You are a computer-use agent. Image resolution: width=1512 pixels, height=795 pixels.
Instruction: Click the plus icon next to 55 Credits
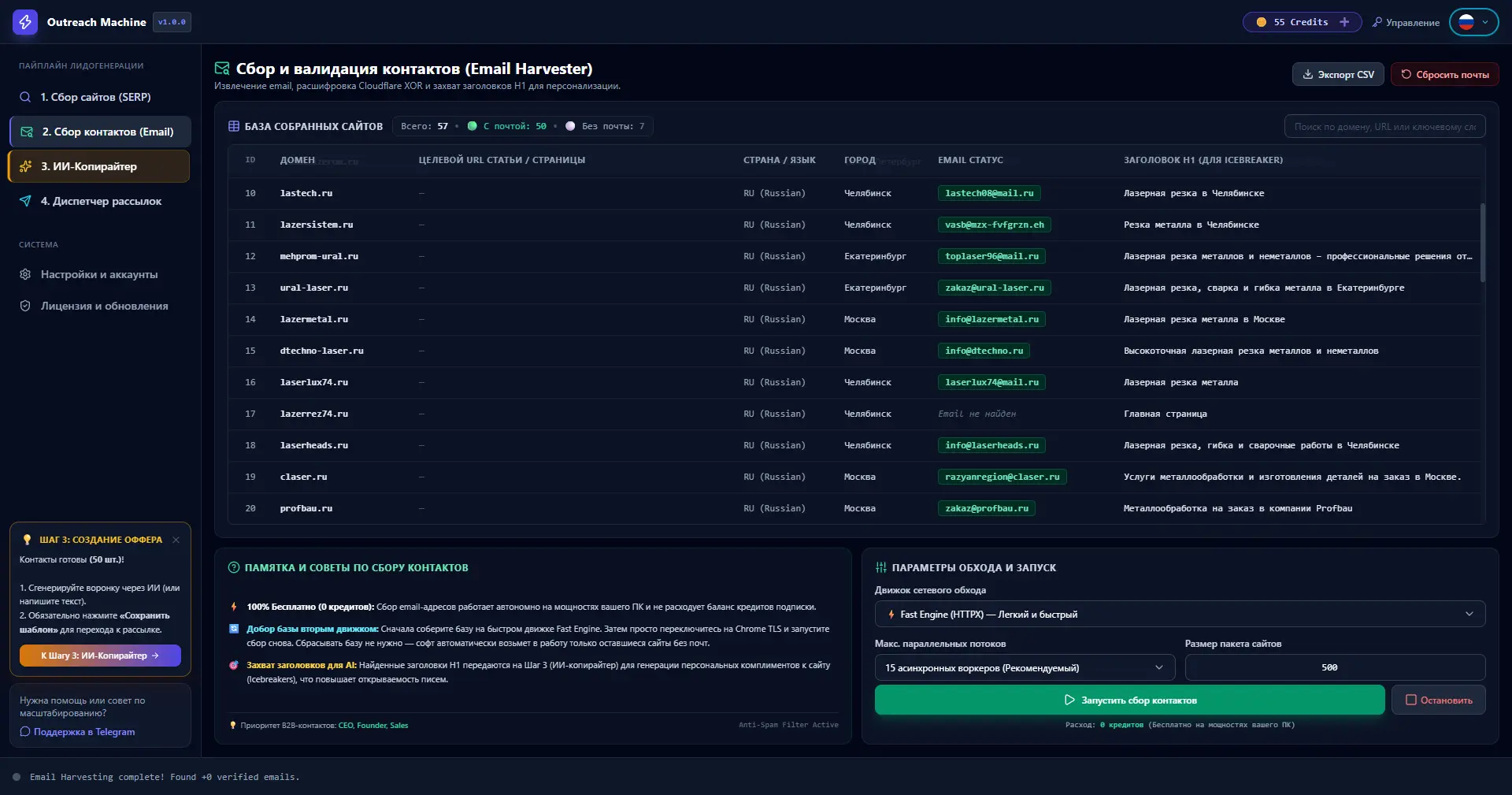[x=1344, y=22]
